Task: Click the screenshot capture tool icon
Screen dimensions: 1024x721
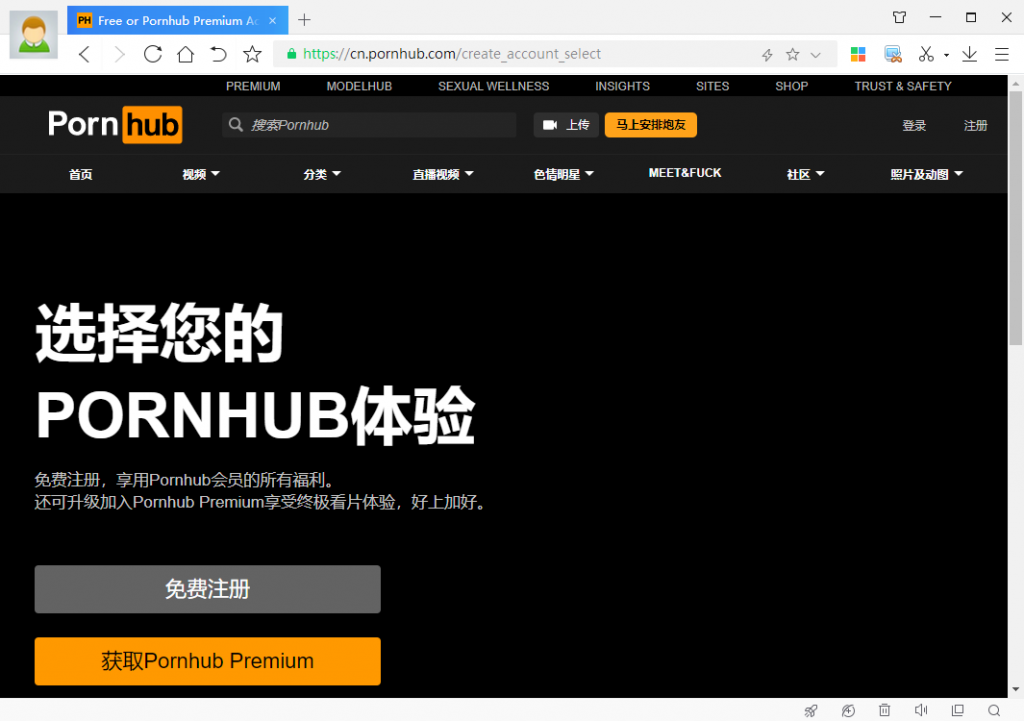Action: (x=893, y=54)
